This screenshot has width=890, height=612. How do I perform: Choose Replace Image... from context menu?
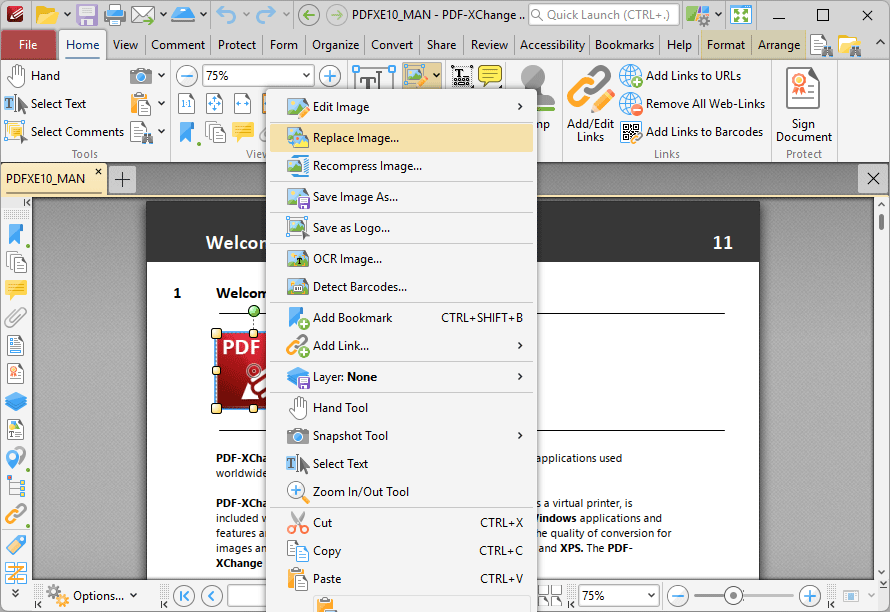pyautogui.click(x=401, y=138)
